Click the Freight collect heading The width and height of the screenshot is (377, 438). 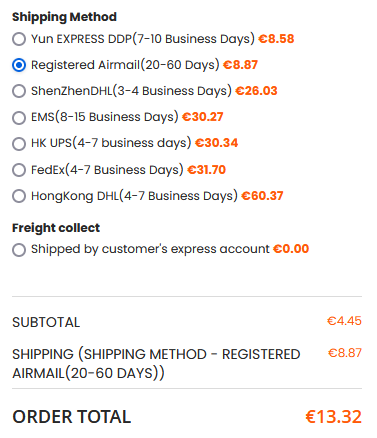click(x=56, y=228)
